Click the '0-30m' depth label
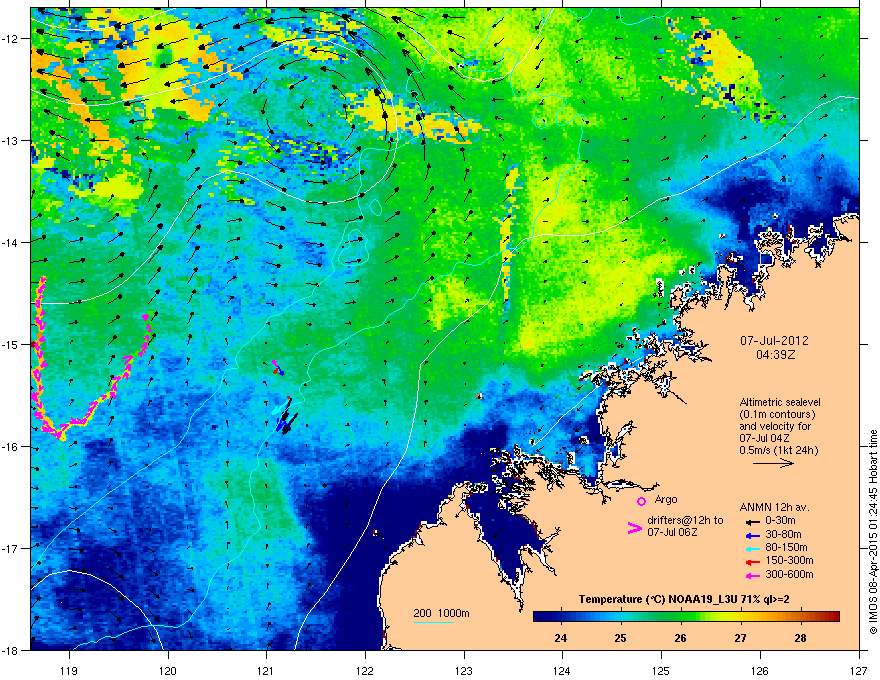 coord(780,521)
